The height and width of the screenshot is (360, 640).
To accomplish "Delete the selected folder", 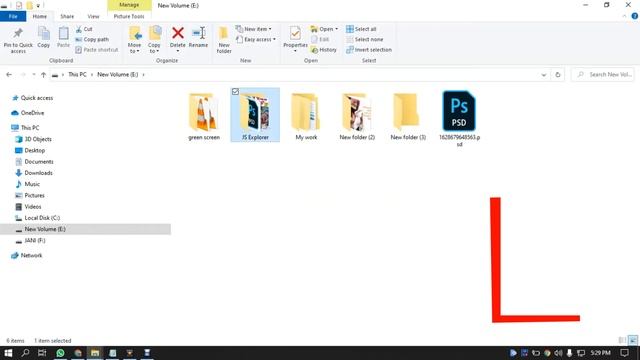I will point(178,39).
